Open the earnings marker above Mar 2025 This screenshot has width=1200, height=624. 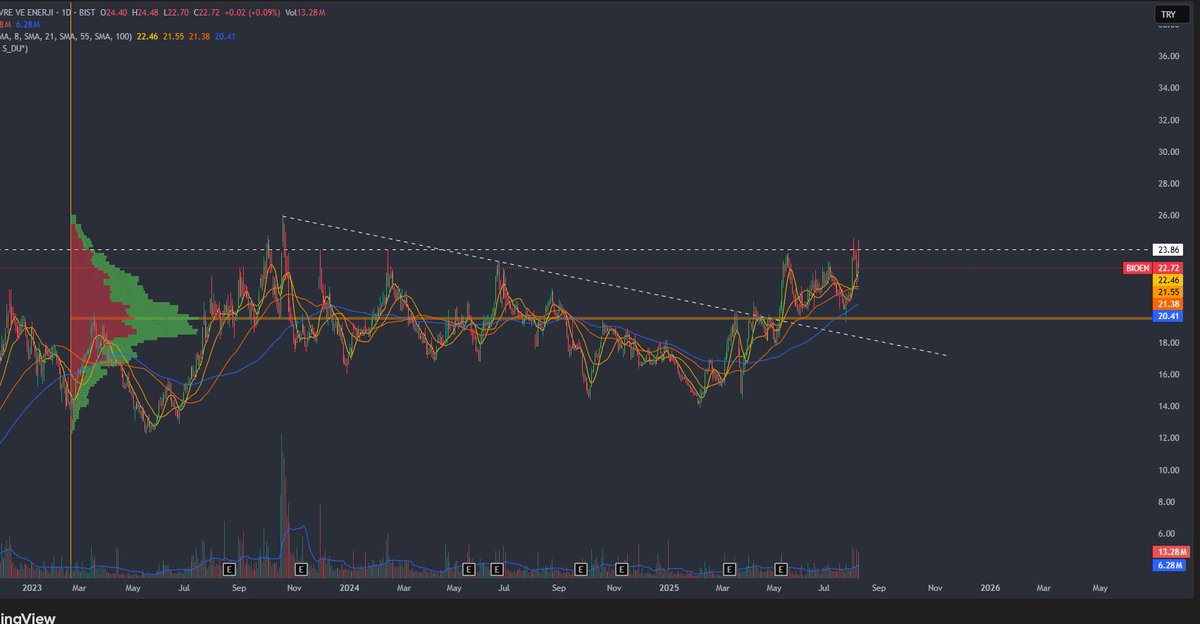(729, 568)
